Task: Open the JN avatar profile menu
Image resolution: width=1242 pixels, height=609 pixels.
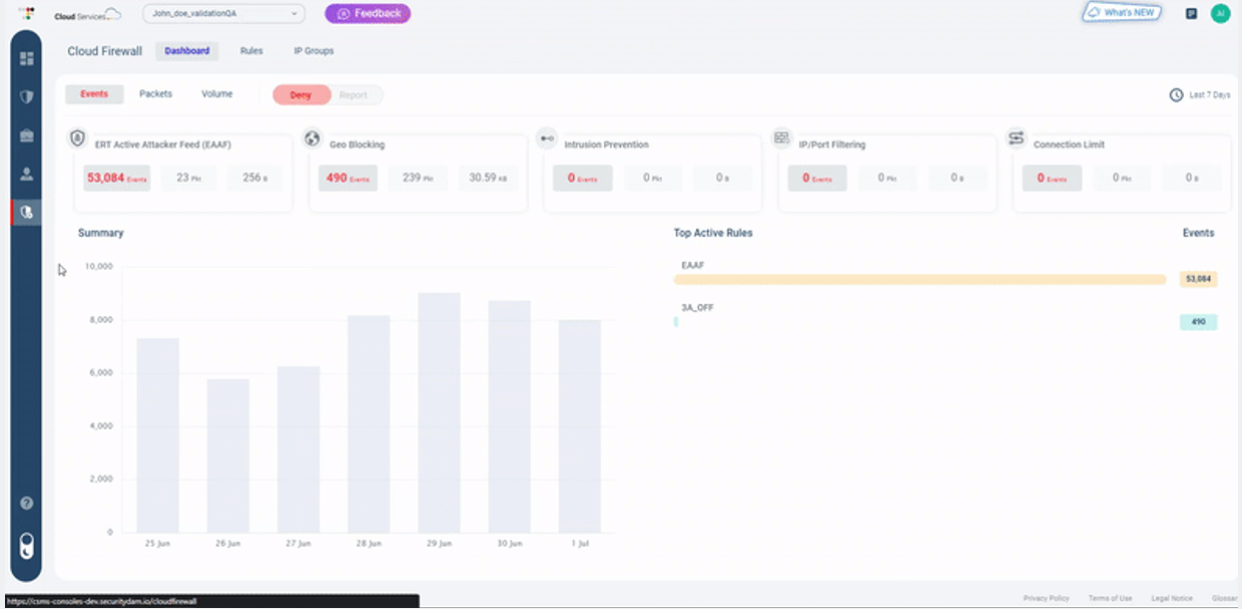Action: [x=1218, y=14]
